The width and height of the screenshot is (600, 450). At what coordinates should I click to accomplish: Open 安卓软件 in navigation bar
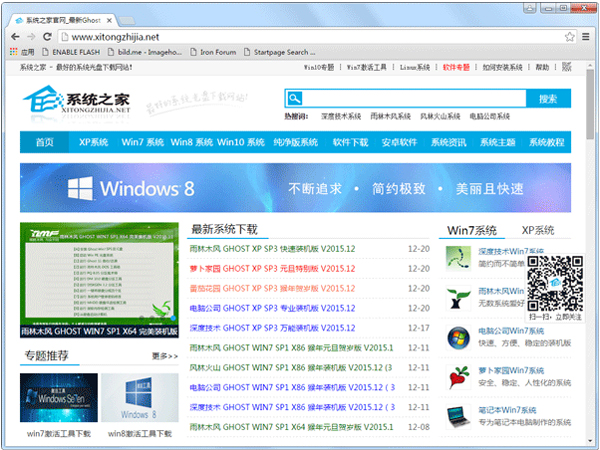coord(399,142)
